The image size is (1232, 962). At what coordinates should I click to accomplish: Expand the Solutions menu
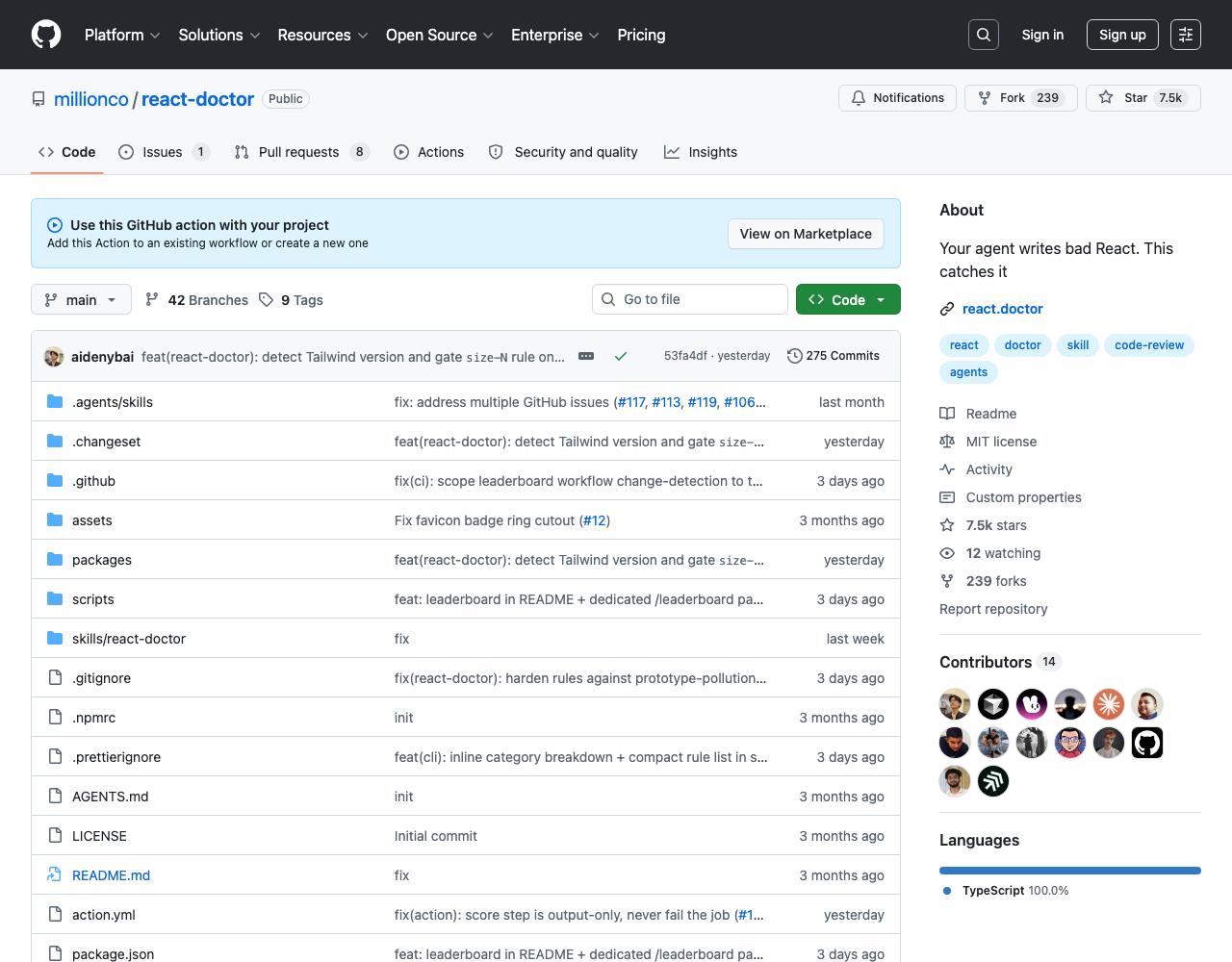pos(219,35)
